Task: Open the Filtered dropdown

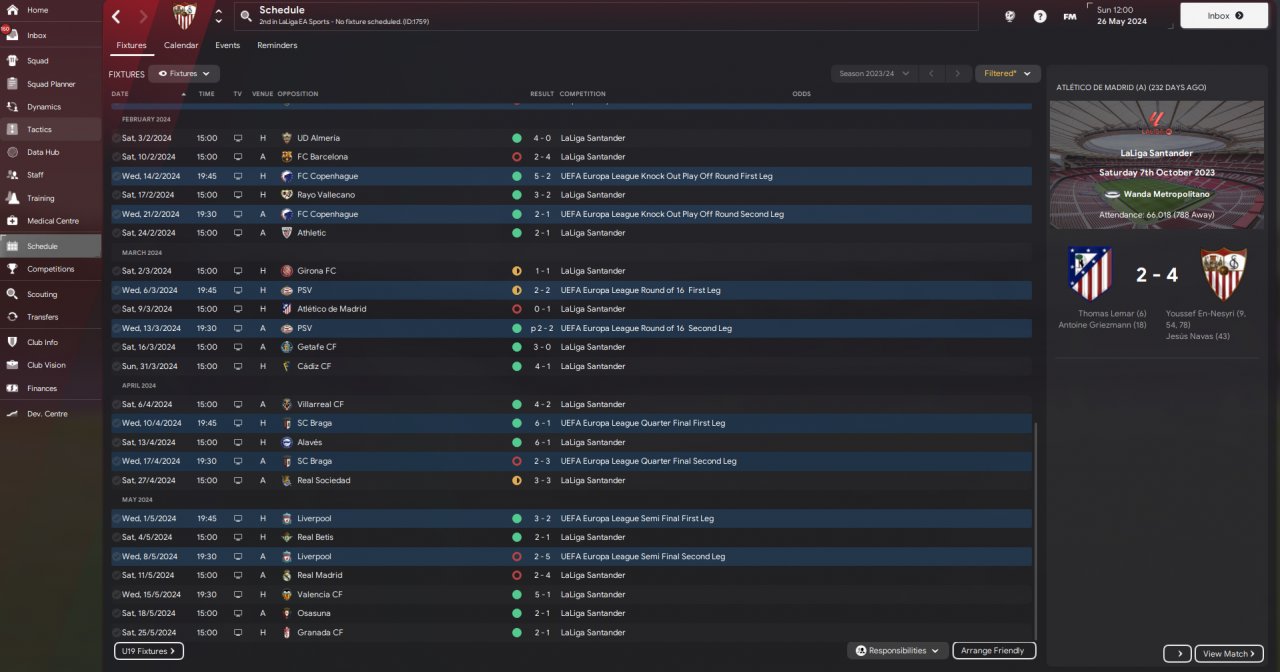Action: [1008, 74]
